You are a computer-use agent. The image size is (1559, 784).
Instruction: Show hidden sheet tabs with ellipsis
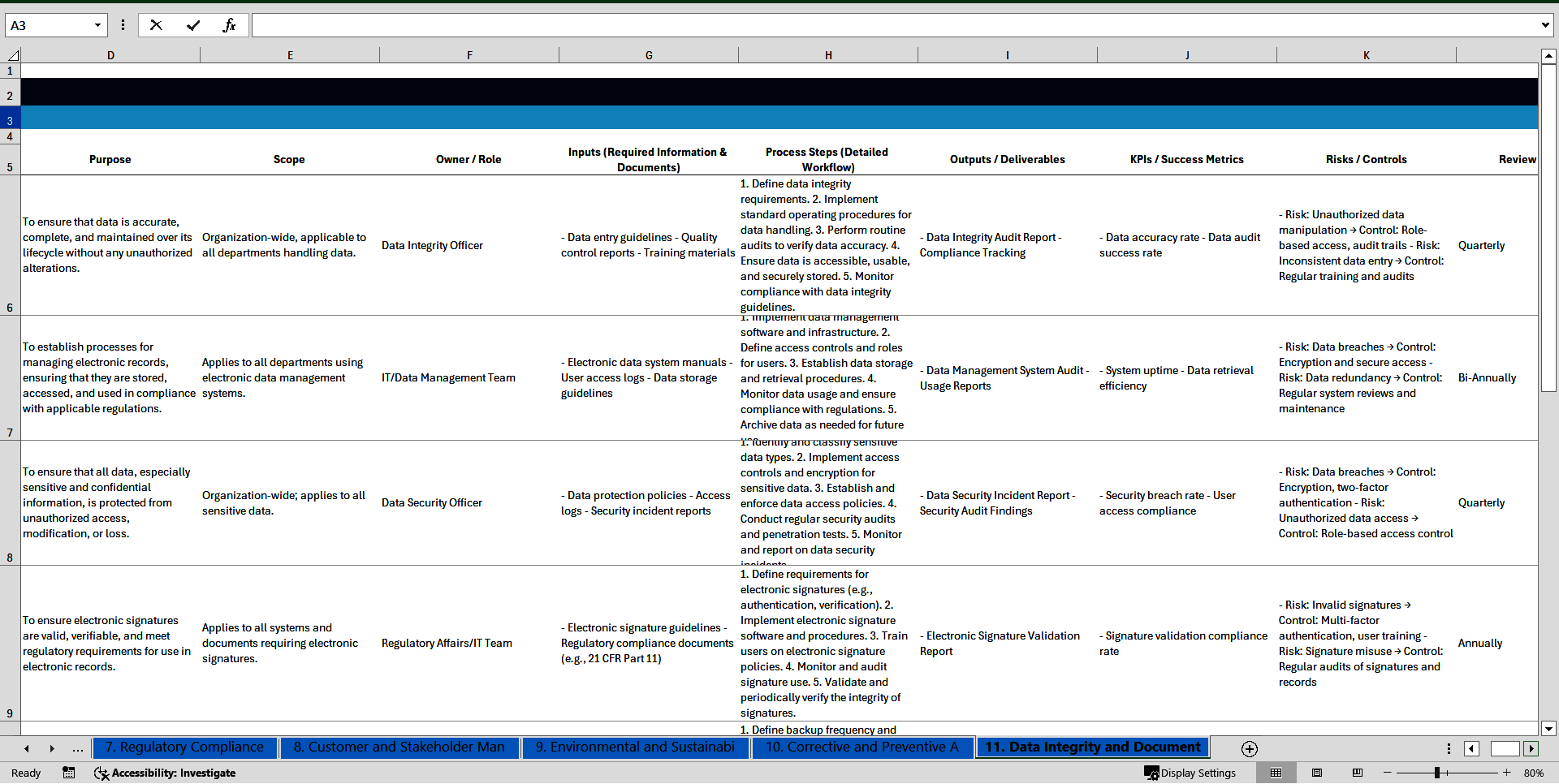tap(78, 748)
